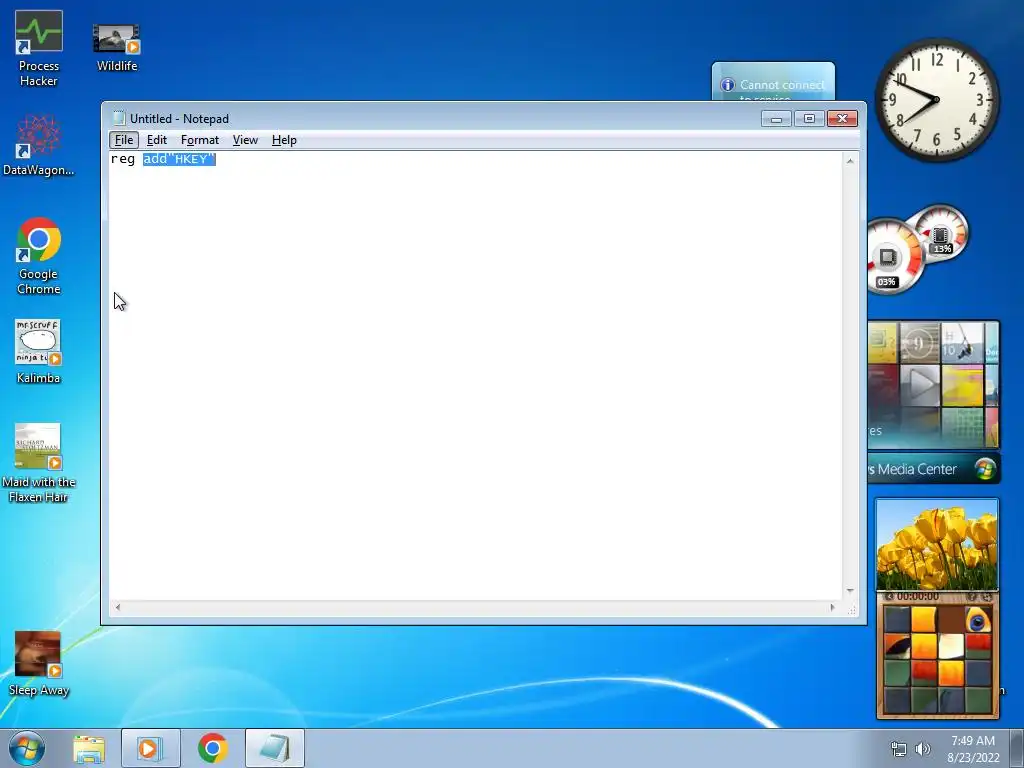The width and height of the screenshot is (1024, 768).
Task: Click the Notepad title bar icon
Action: coord(119,118)
